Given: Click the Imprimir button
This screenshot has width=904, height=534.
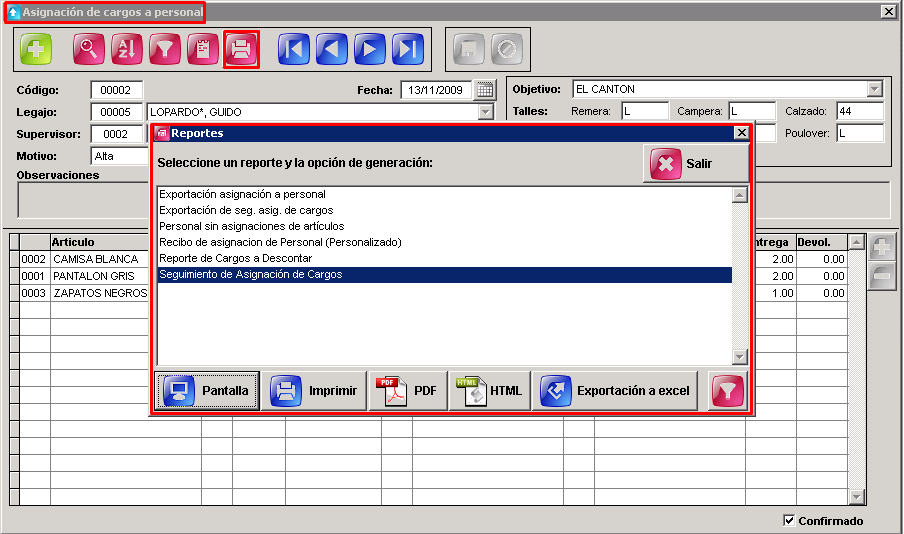Looking at the screenshot, I should click(314, 391).
